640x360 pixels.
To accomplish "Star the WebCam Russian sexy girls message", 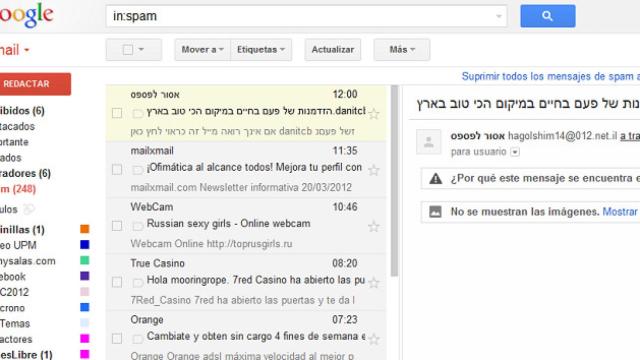I will (x=373, y=226).
